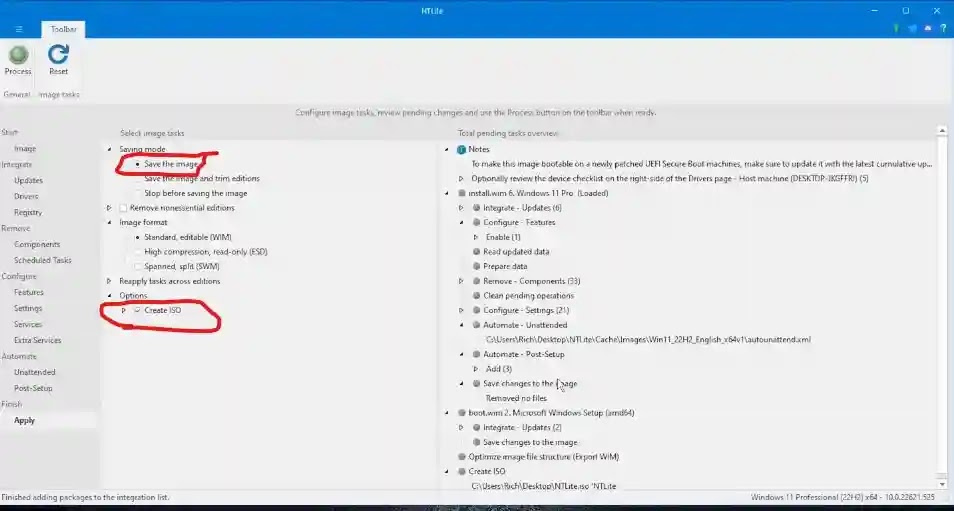Viewport: 954px width, 511px height.
Task: Click the autounattend.xml file path row
Action: point(648,339)
